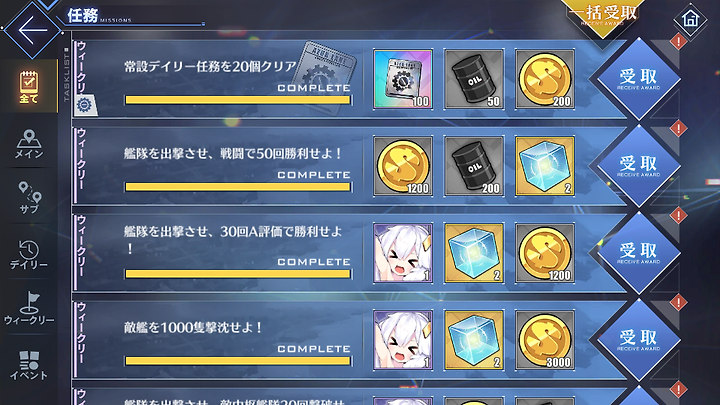Tap progress bar of the 1000 ships mission
720x405 pixels.
point(238,361)
